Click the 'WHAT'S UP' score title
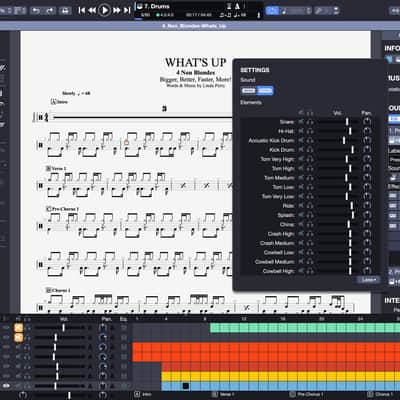400x400 pixels. pyautogui.click(x=196, y=63)
